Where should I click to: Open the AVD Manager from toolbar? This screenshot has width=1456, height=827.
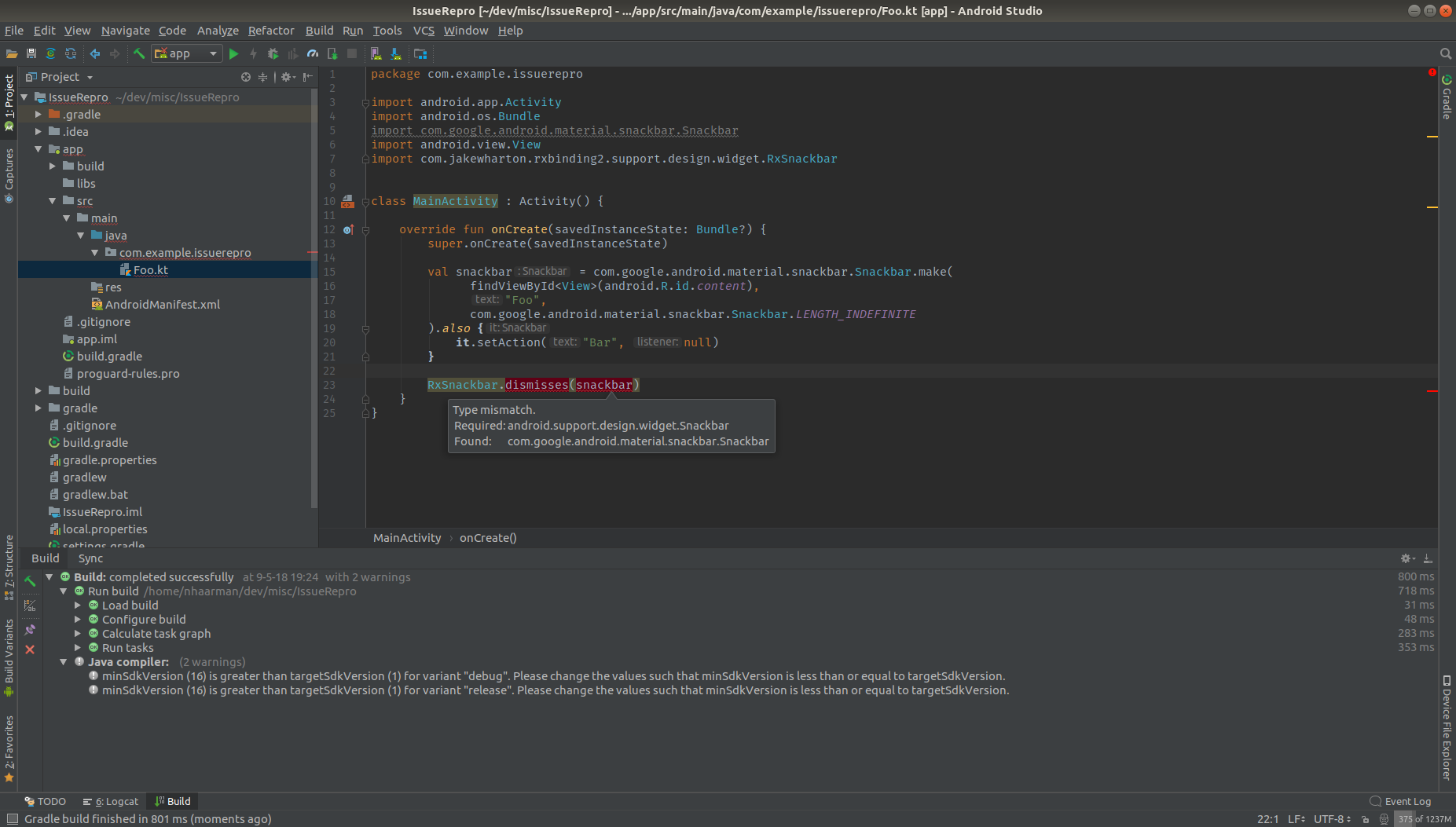coord(376,54)
